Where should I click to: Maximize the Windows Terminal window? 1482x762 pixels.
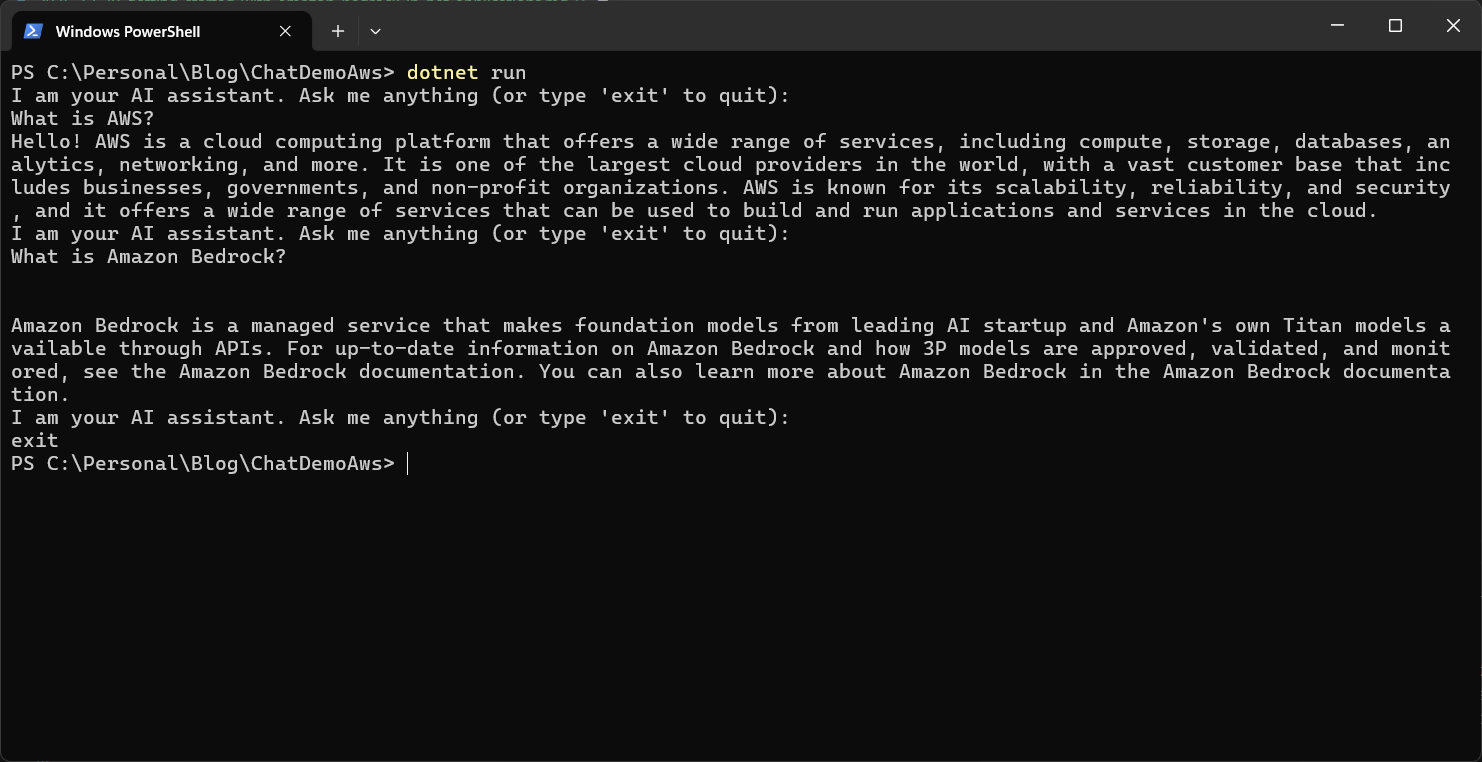pos(1394,26)
